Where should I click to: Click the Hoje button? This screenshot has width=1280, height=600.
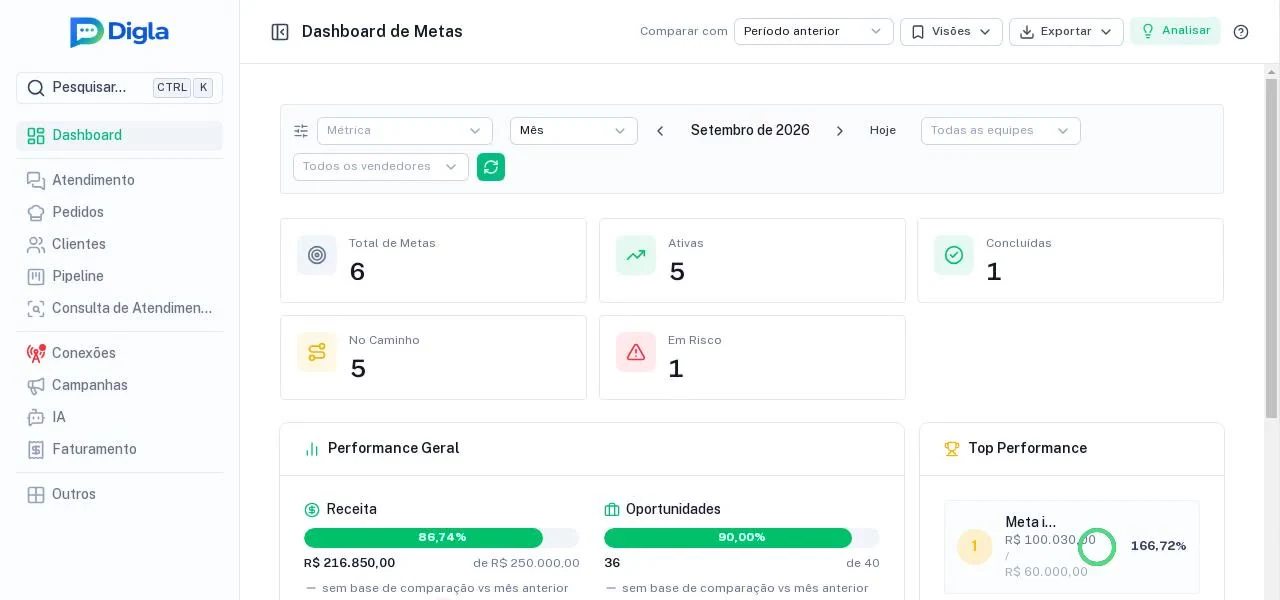click(883, 131)
